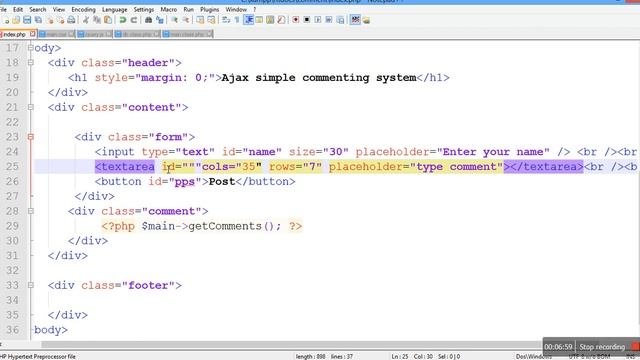Click the 'getComments' text on line 29

click(225, 226)
